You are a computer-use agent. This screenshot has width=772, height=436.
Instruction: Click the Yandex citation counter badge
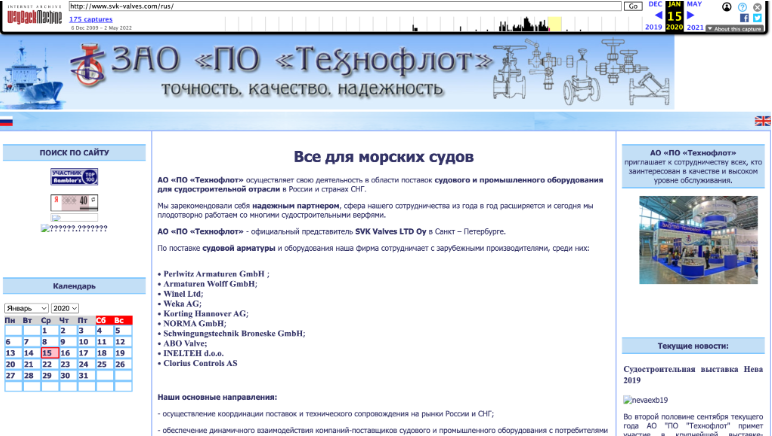74,202
